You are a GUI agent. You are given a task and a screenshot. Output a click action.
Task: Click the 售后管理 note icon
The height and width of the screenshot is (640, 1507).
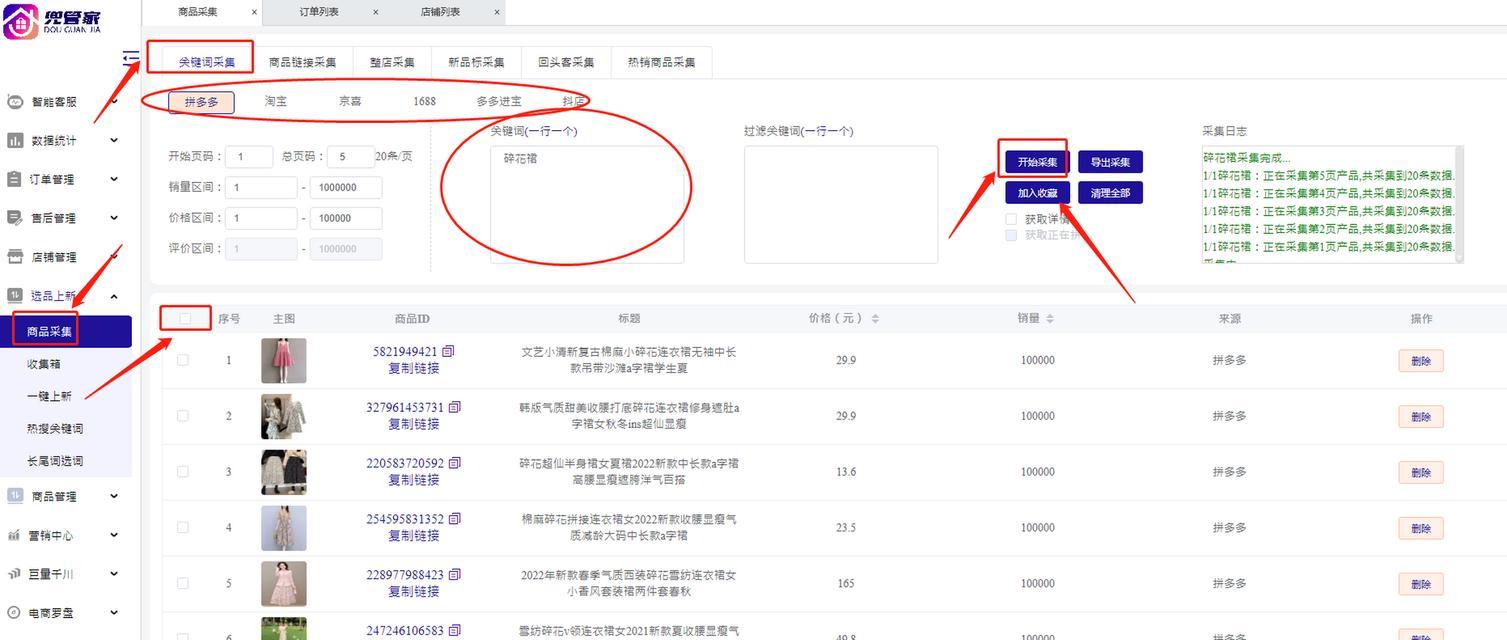coord(15,218)
